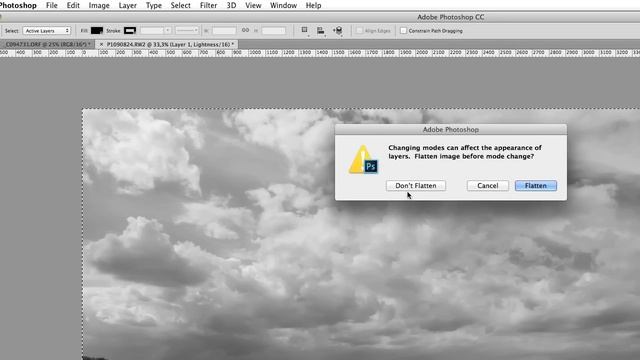Open the View menu
640x360 pixels.
click(253, 5)
